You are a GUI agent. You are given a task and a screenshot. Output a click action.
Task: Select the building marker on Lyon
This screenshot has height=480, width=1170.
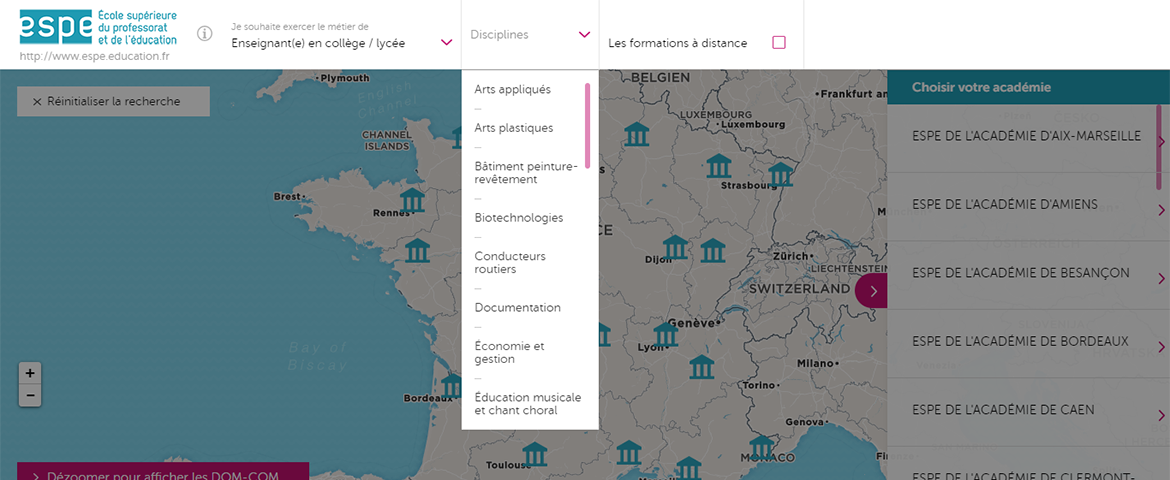666,334
